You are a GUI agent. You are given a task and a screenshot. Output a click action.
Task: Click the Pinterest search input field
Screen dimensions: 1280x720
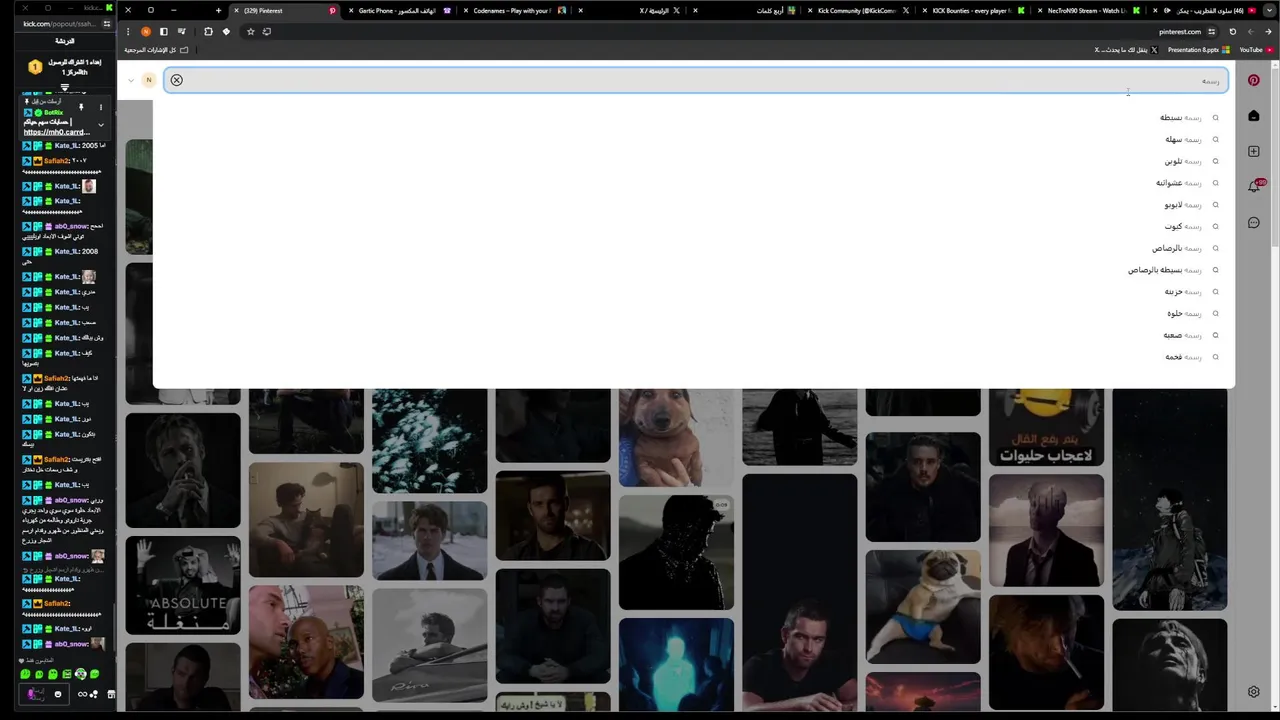[696, 80]
